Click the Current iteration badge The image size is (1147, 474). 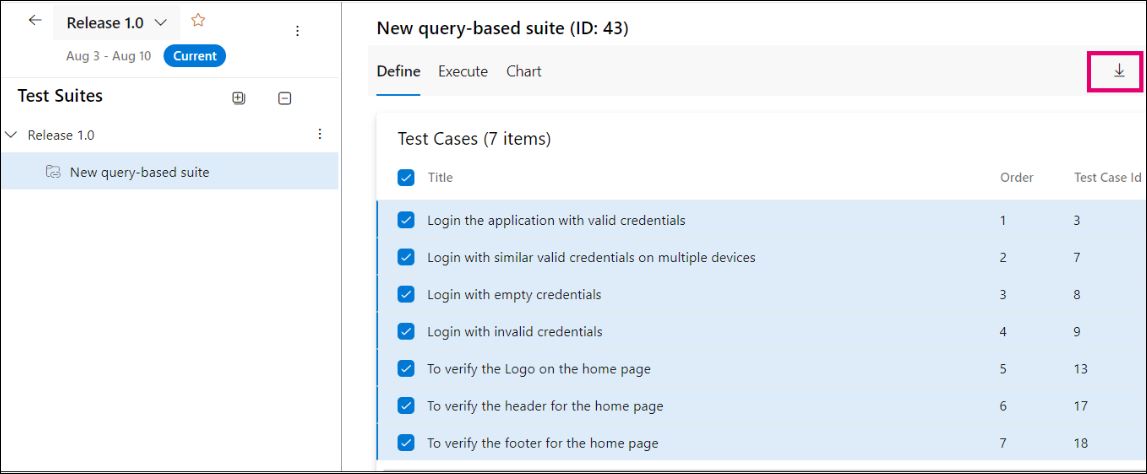195,56
